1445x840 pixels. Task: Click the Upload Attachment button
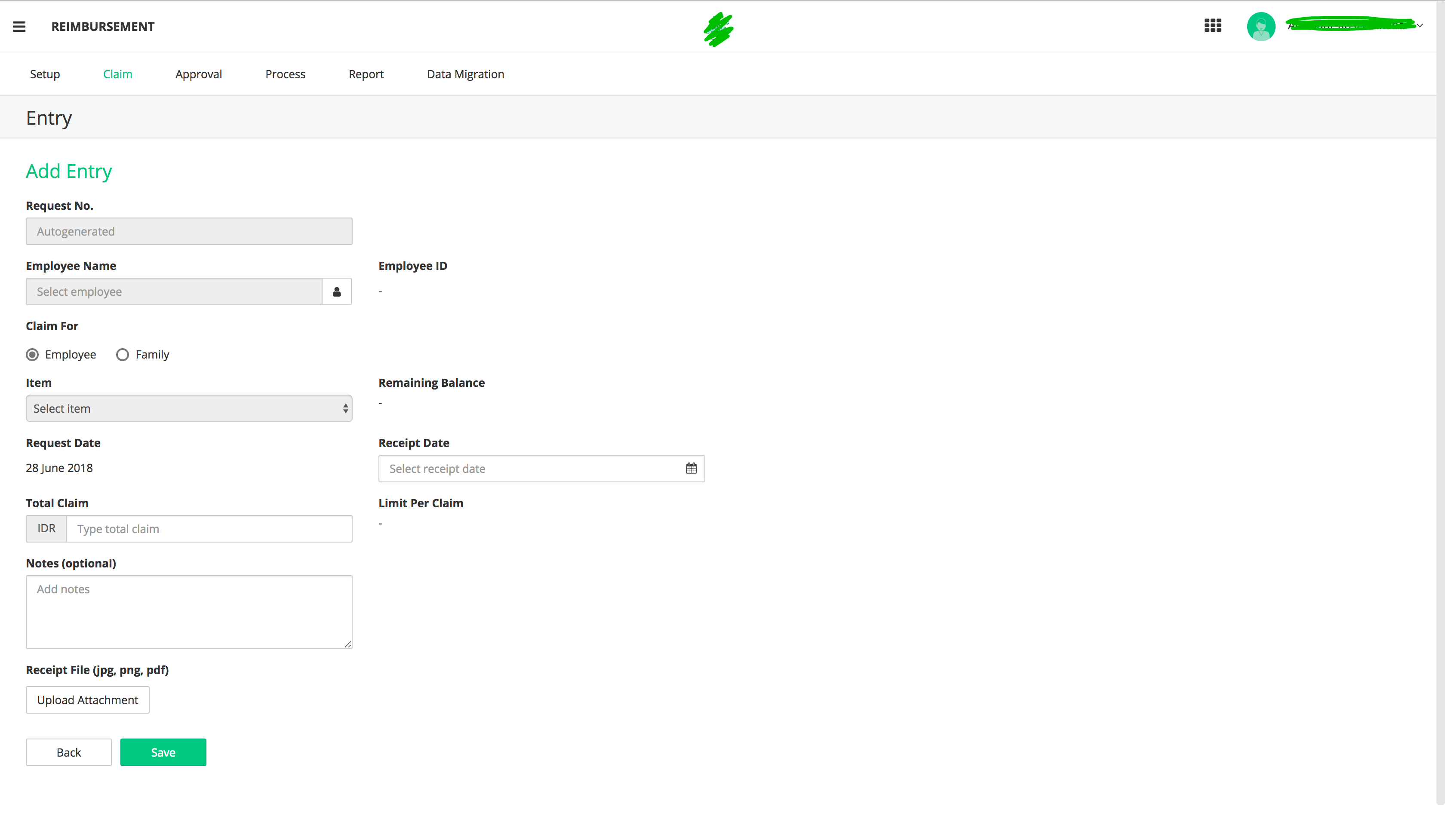click(87, 699)
